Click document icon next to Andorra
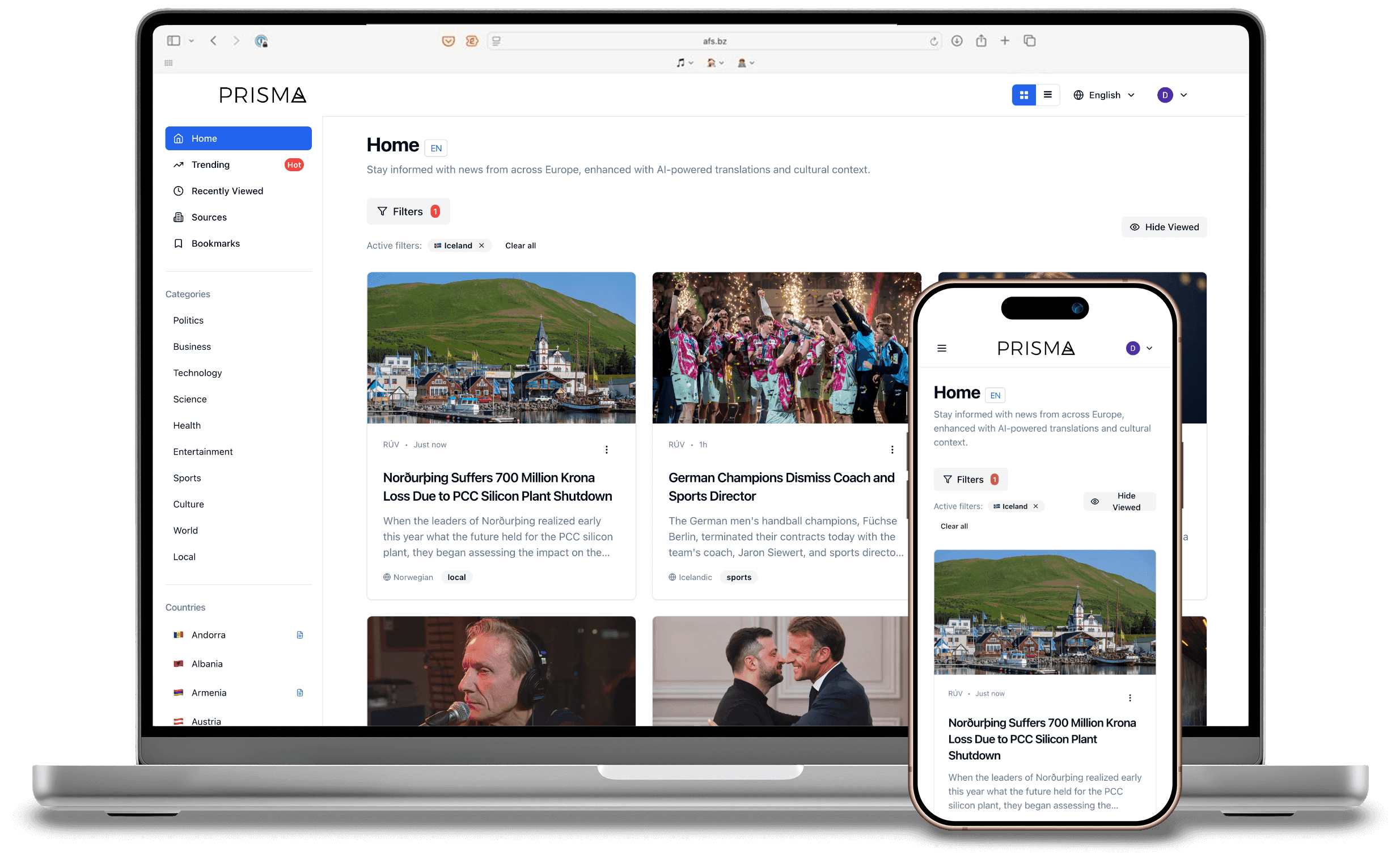Image resolution: width=1400 pixels, height=855 pixels. [x=300, y=634]
